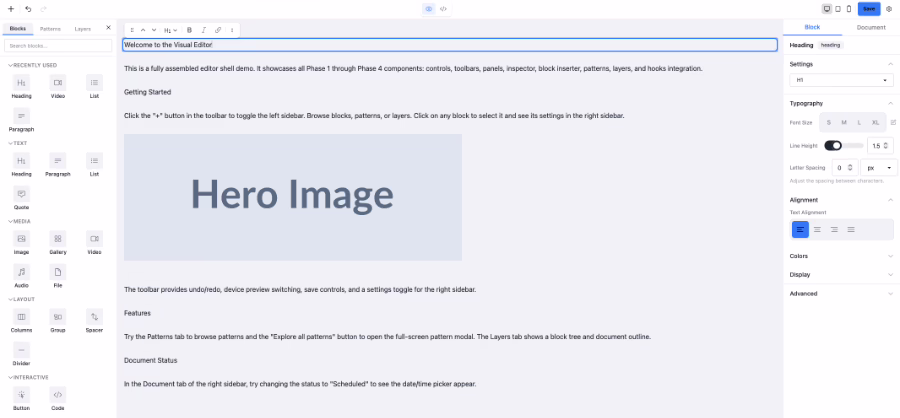The width and height of the screenshot is (900, 418).
Task: Switch to code editor view icon
Action: pos(443,8)
